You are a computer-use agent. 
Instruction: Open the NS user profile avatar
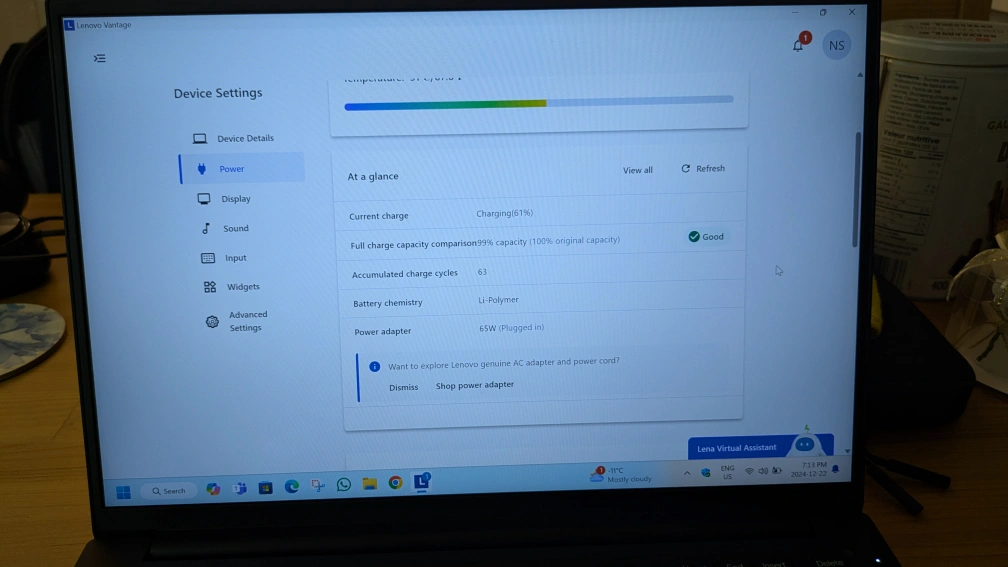pos(836,45)
